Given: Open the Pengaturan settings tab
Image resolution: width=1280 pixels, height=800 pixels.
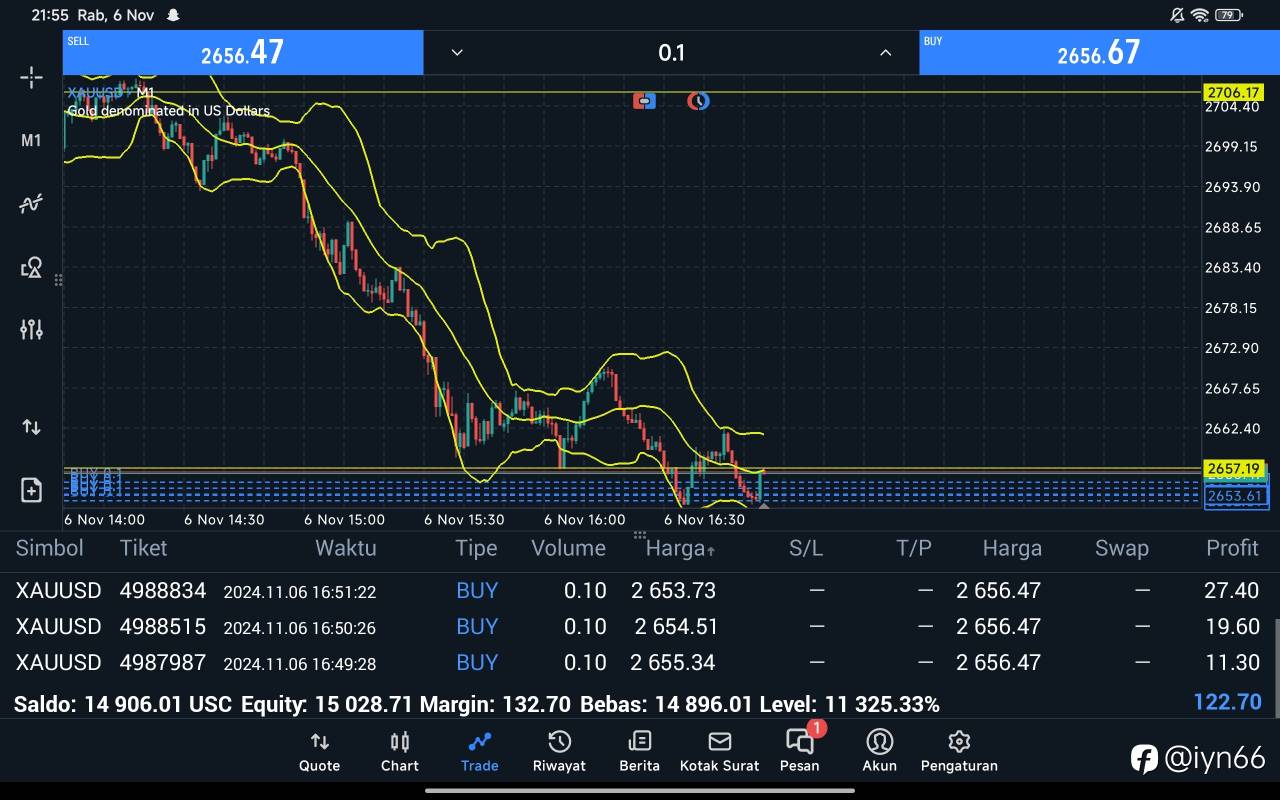Looking at the screenshot, I should (x=958, y=751).
